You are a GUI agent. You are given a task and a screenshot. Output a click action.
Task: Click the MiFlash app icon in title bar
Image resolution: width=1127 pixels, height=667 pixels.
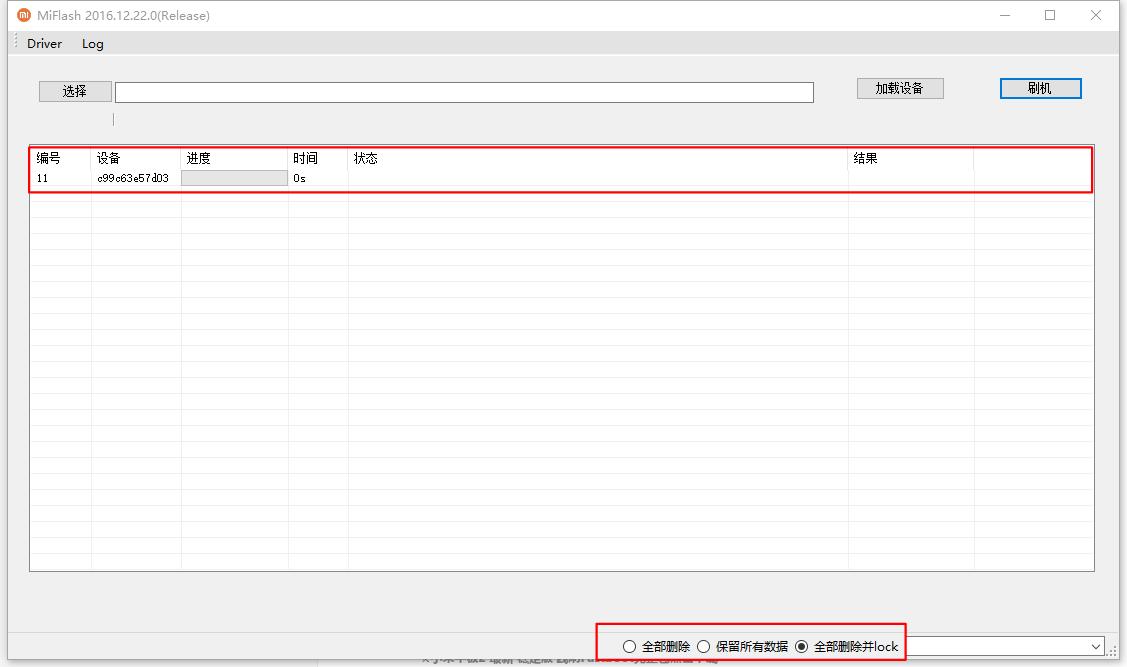(24, 15)
